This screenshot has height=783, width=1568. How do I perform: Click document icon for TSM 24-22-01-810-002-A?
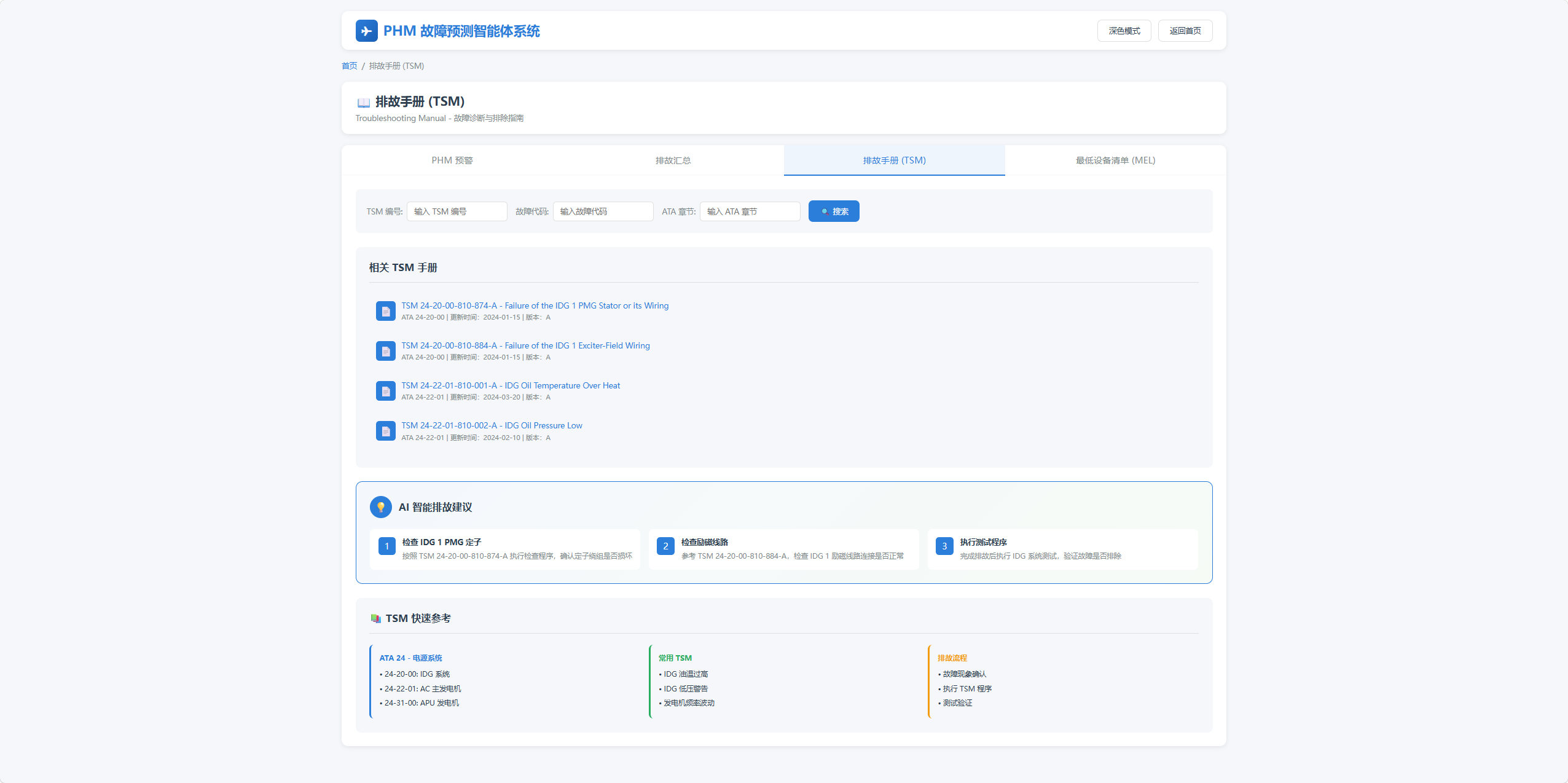tap(386, 431)
